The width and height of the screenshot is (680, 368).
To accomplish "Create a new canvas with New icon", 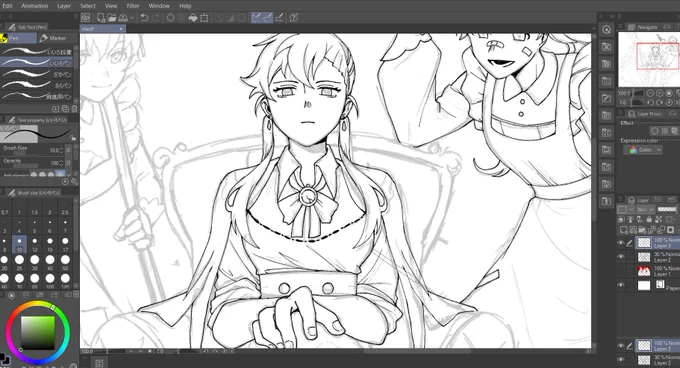I will point(101,18).
